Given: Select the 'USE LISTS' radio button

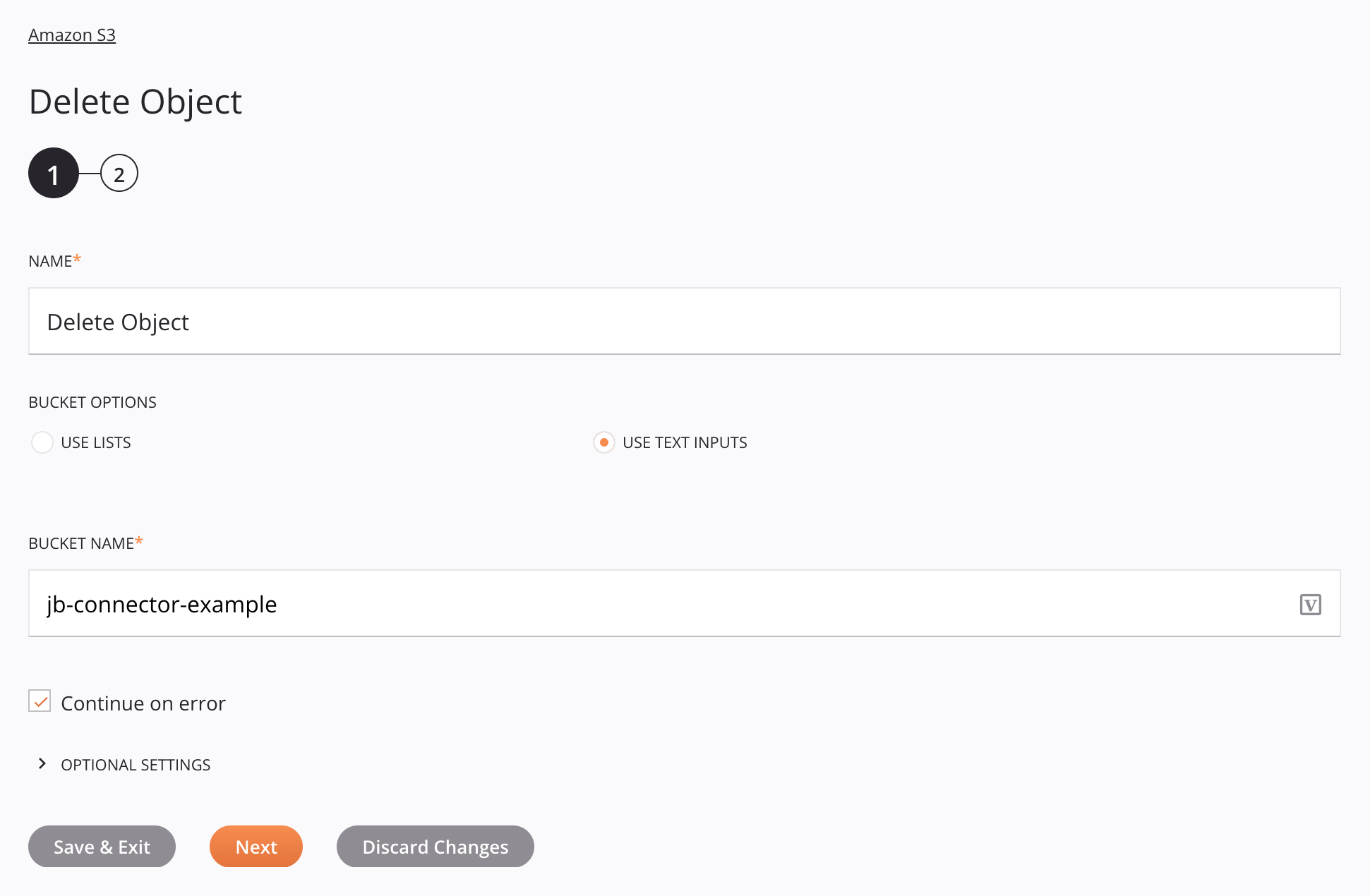Looking at the screenshot, I should click(x=42, y=441).
